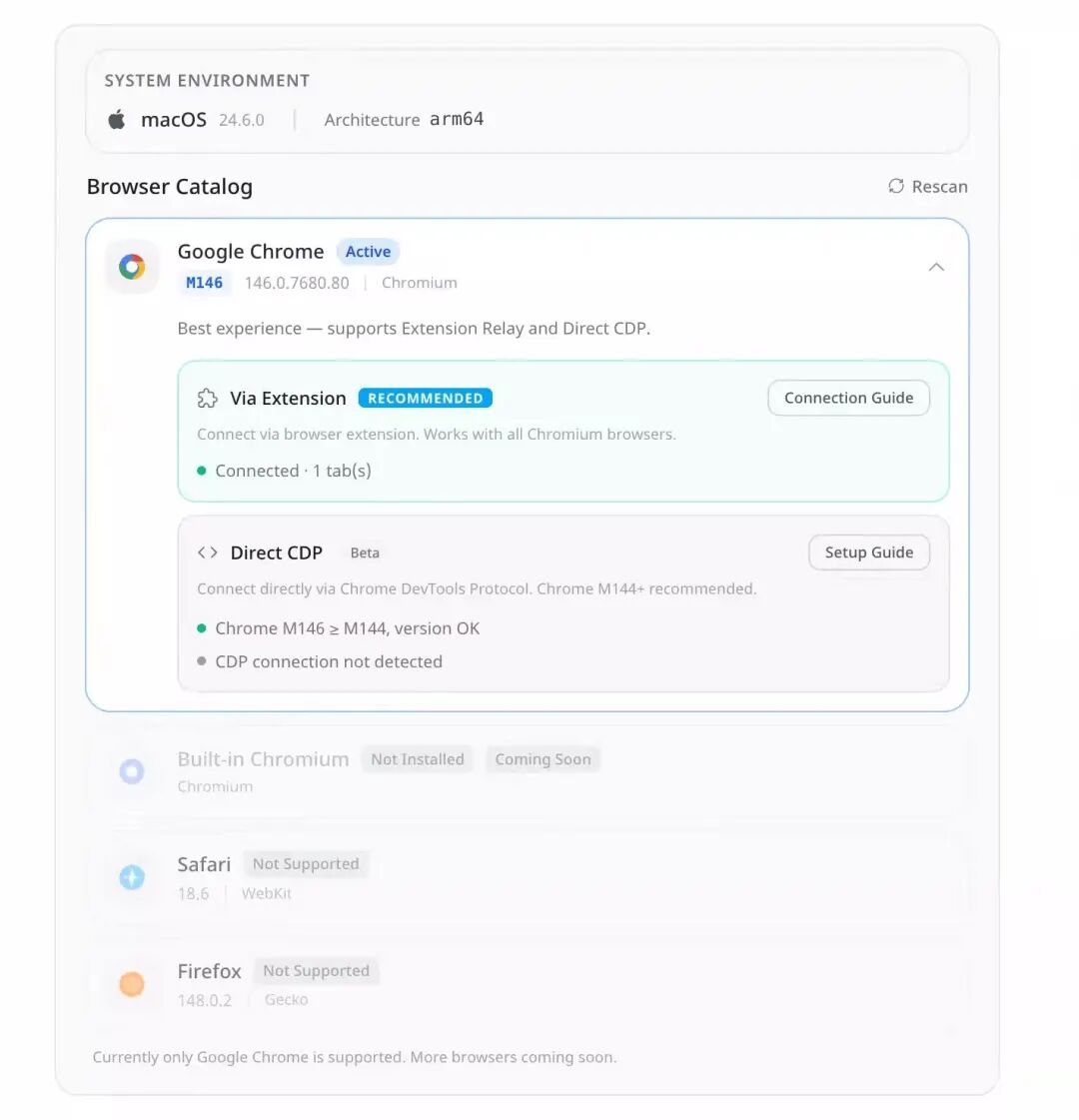This screenshot has width=1079, height=1120.
Task: Click the Direct CDP code brackets icon
Action: click(x=207, y=553)
